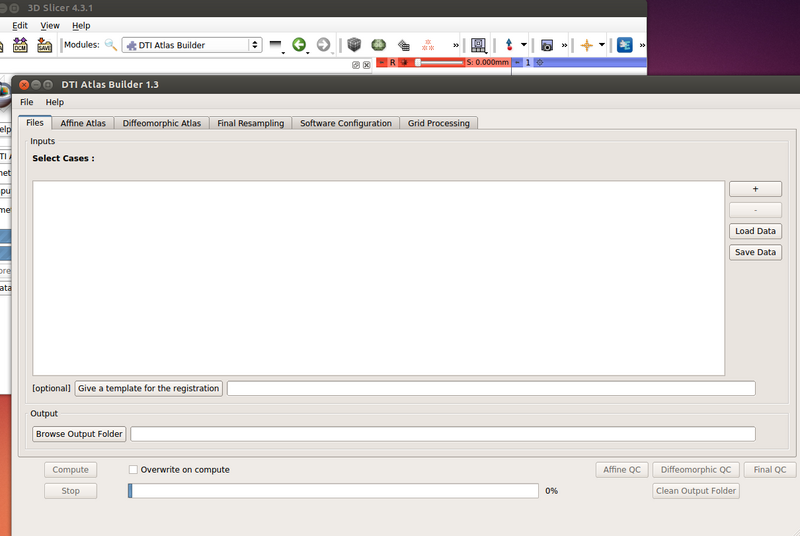Enable Overwrite on compute checkbox
The height and width of the screenshot is (536, 800).
133,469
